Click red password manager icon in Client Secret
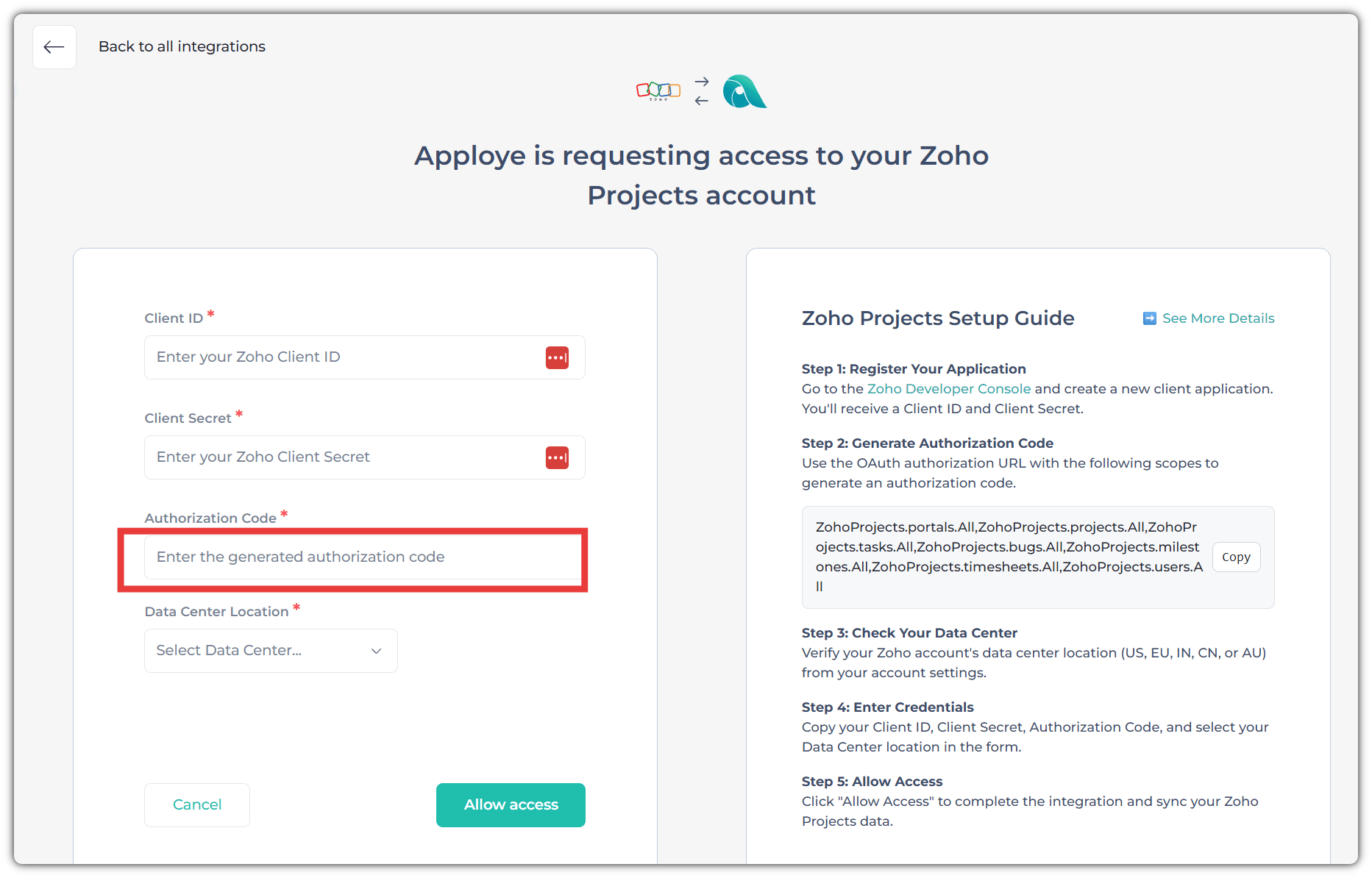This screenshot has height=878, width=1372. click(x=557, y=457)
